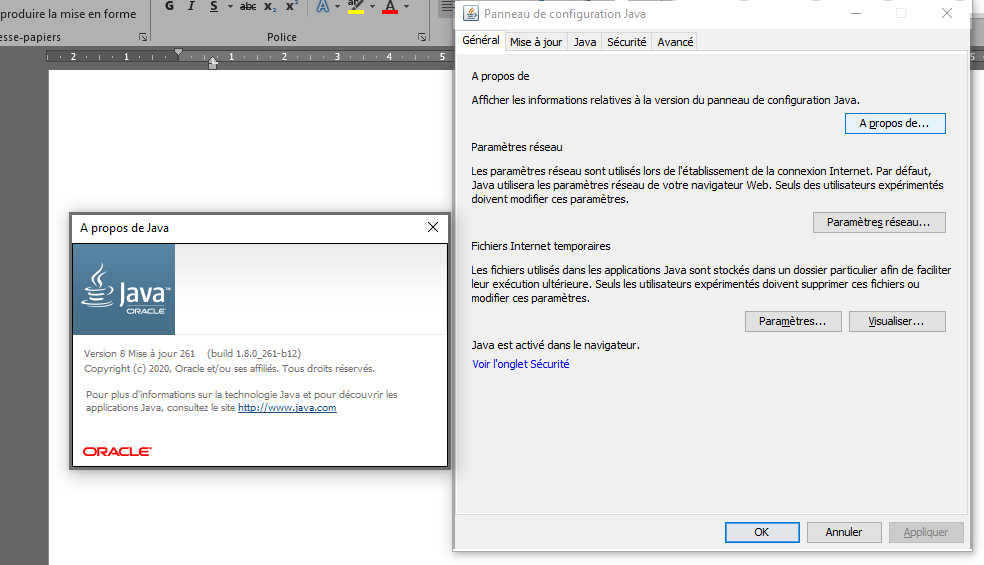
Task: Click Reproduire la mise en forme in Word
Action: click(68, 14)
